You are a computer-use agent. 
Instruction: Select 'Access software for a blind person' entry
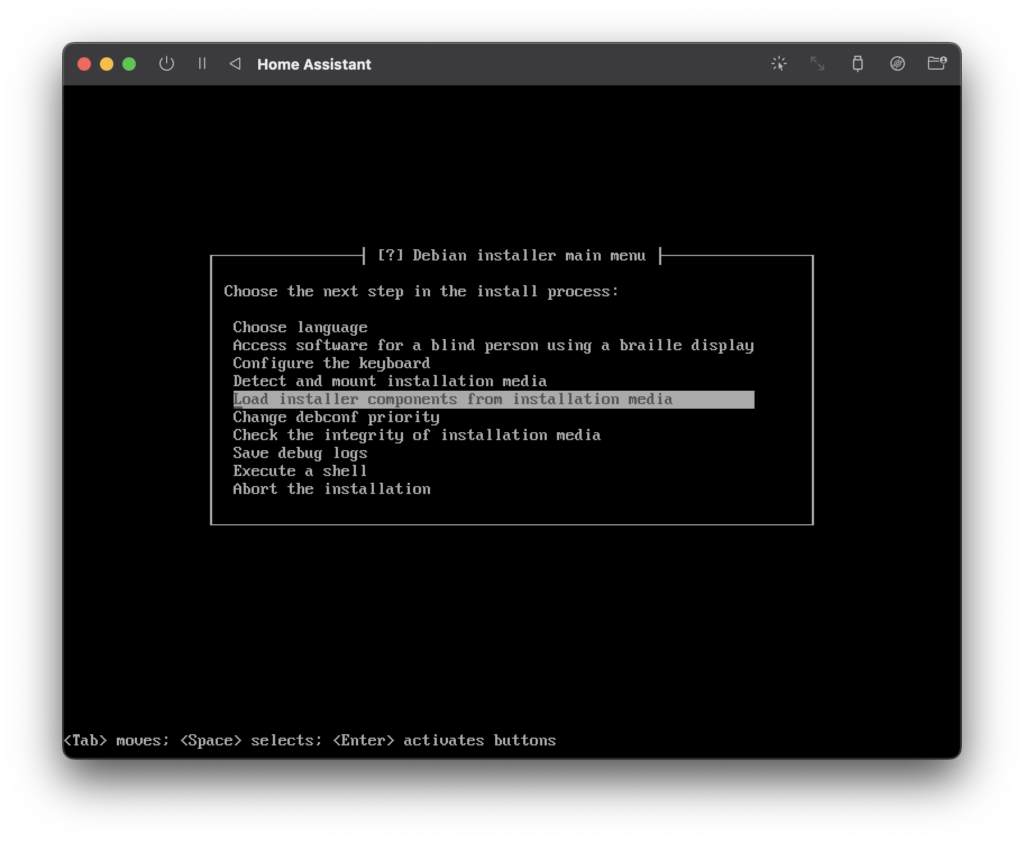coord(493,346)
